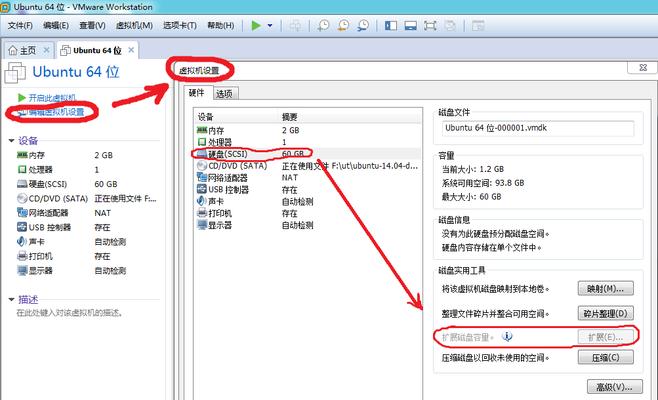Click the send Ctrl+Alt+Del toolbar icon
The height and width of the screenshot is (400, 658).
click(295, 26)
